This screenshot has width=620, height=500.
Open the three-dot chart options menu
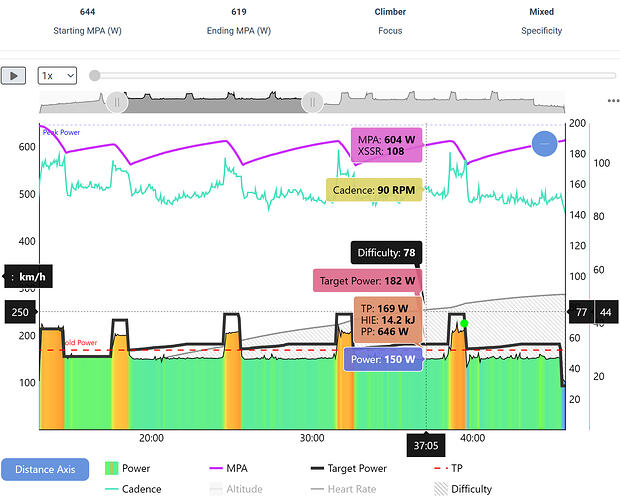612,101
